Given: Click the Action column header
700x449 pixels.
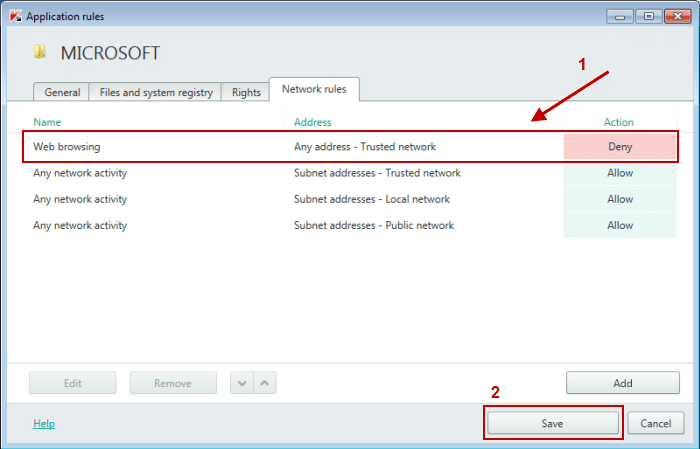Looking at the screenshot, I should pyautogui.click(x=619, y=122).
